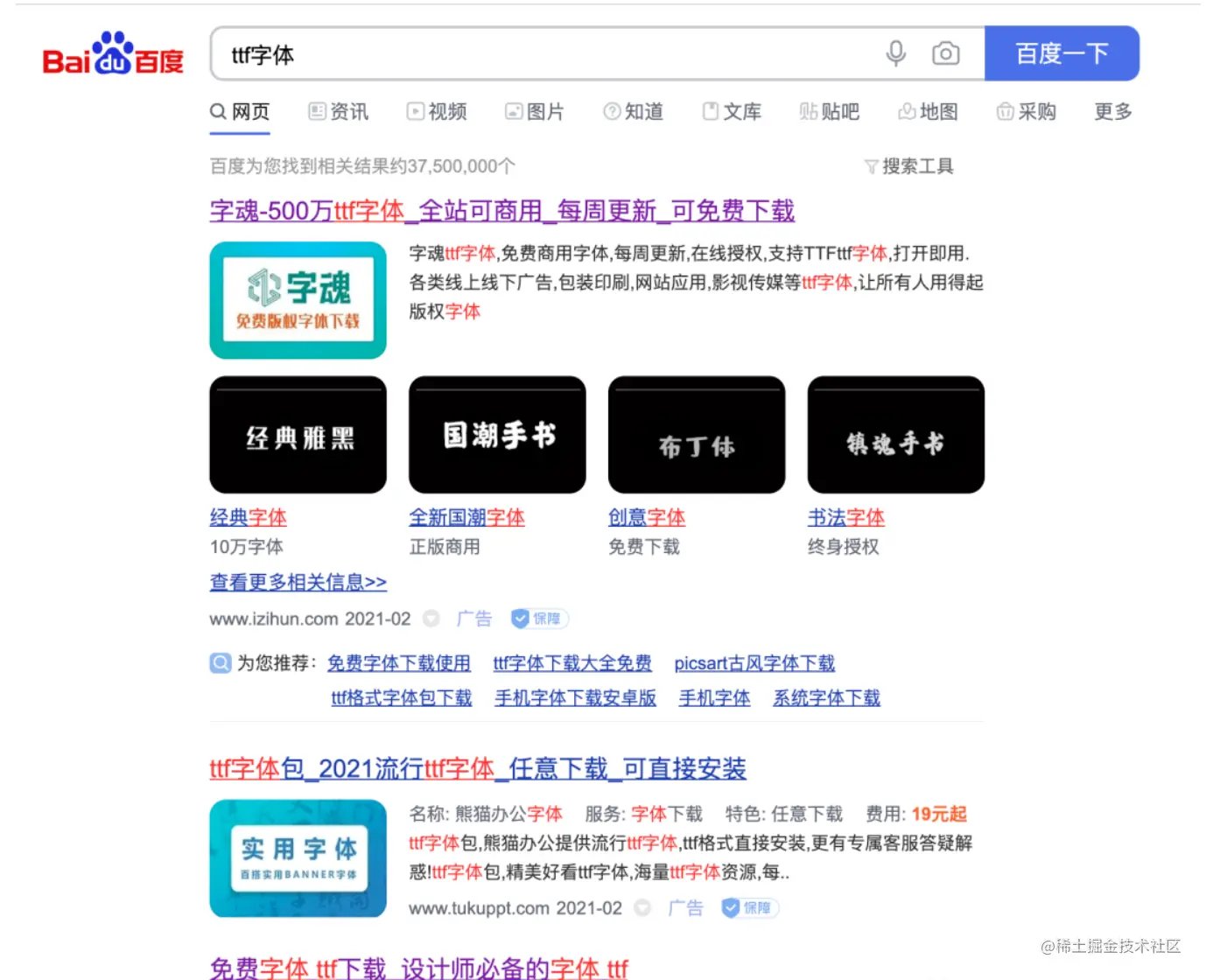Open the 字魂-500万ttf字体 result title

(x=502, y=211)
